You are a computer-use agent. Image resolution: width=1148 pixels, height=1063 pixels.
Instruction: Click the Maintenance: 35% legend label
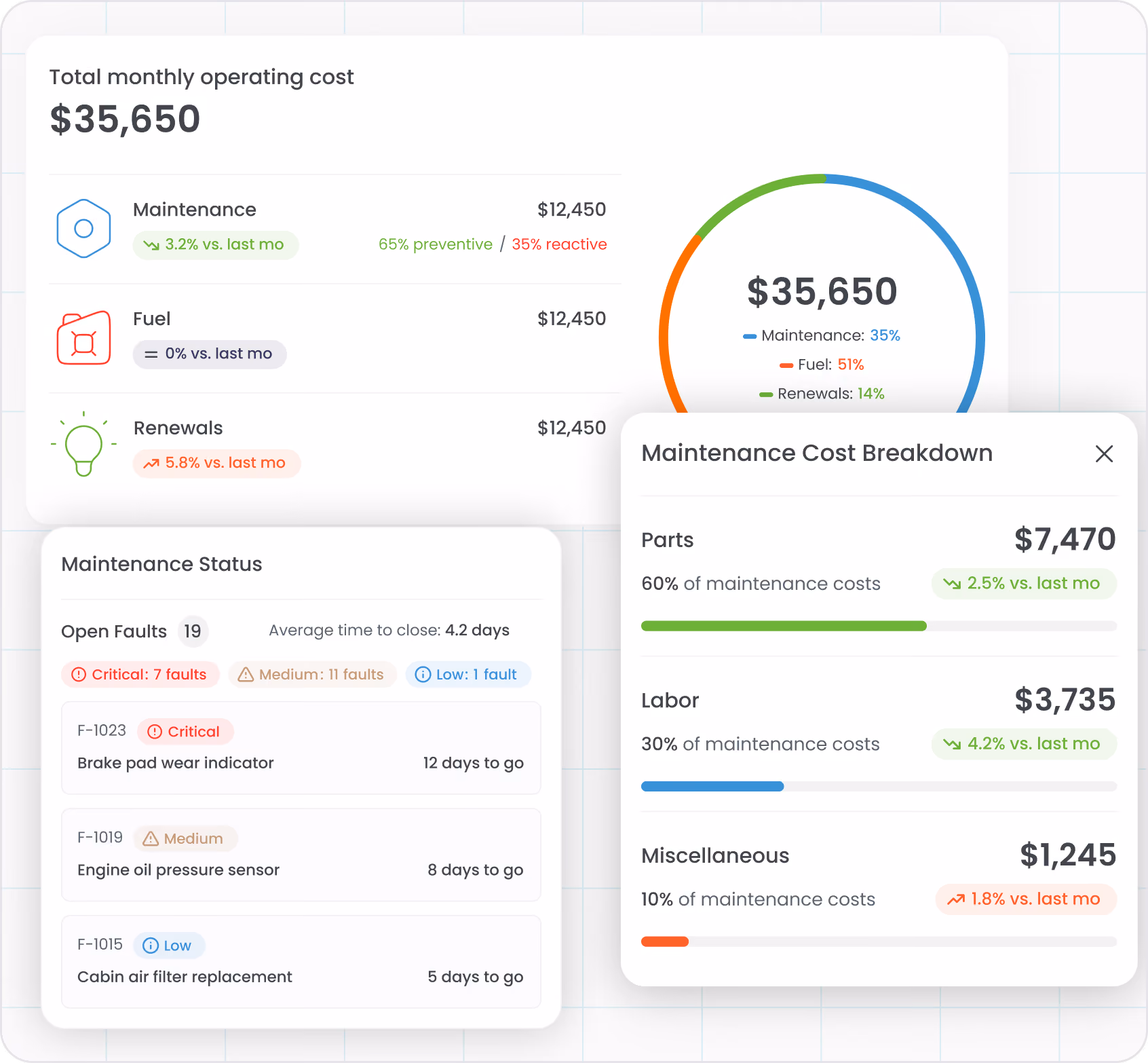point(830,336)
